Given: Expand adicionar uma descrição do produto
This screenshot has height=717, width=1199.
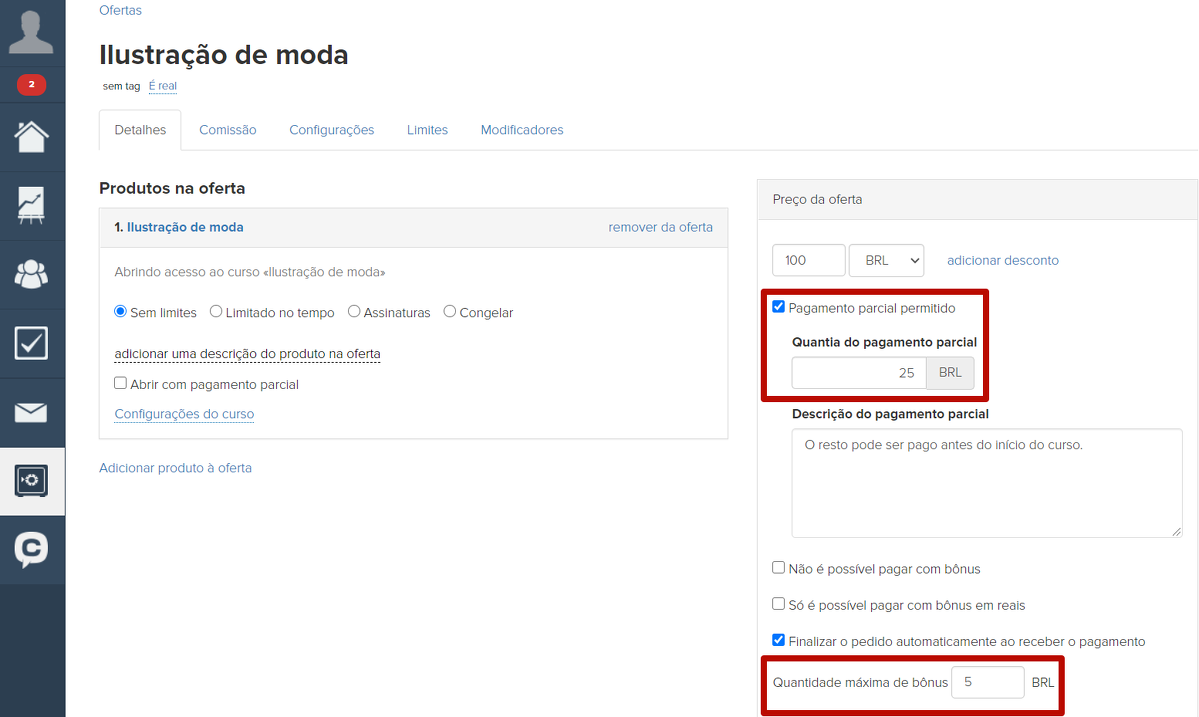Looking at the screenshot, I should [x=247, y=354].
